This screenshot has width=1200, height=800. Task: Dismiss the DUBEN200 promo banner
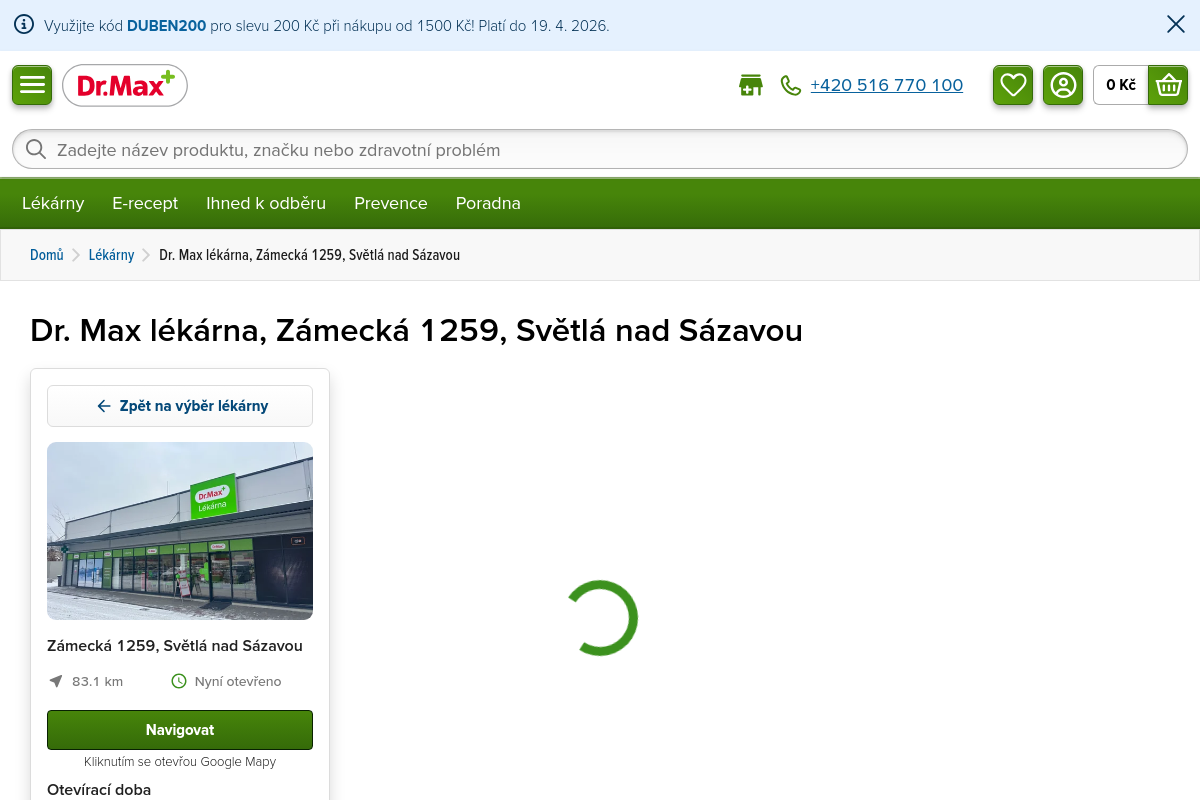coord(1176,25)
